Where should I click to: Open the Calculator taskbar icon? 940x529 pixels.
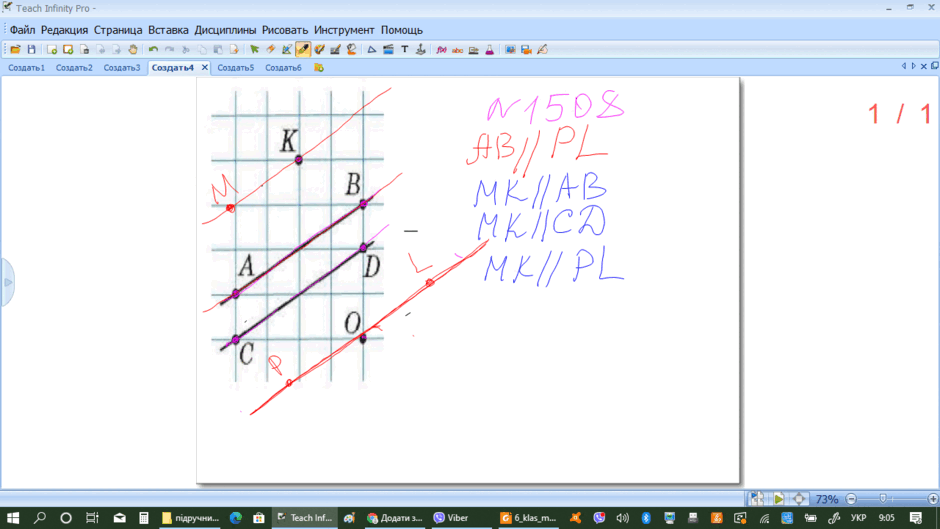pyautogui.click(x=144, y=518)
